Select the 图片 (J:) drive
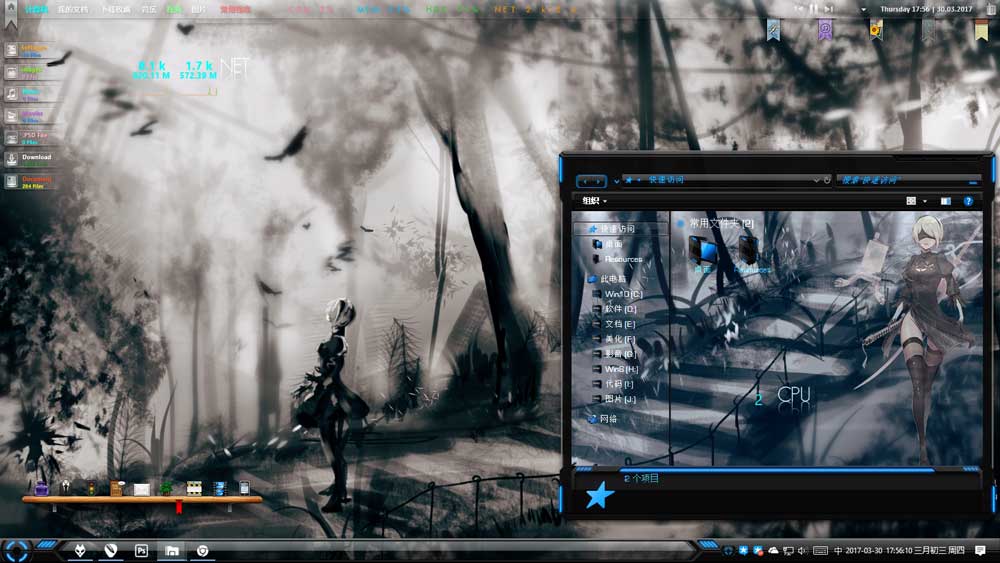The image size is (1000, 563). [614, 399]
